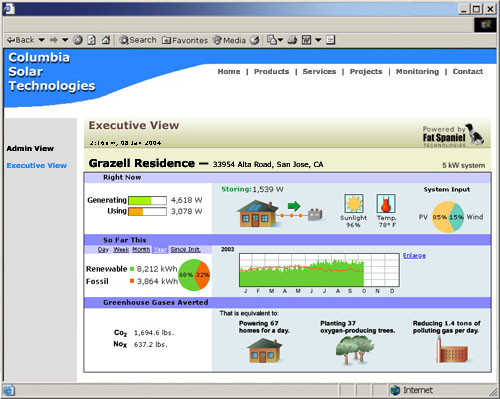Open the Favorites toolbar button

(185, 40)
